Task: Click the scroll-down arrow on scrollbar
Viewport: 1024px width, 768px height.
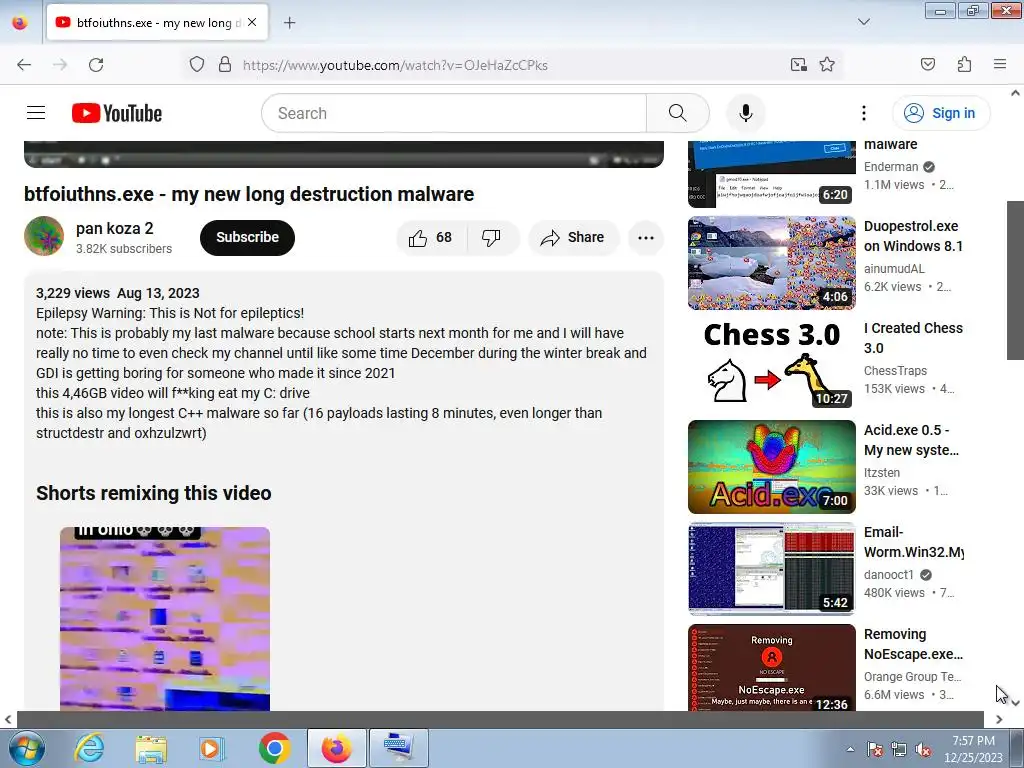Action: pyautogui.click(x=1015, y=703)
